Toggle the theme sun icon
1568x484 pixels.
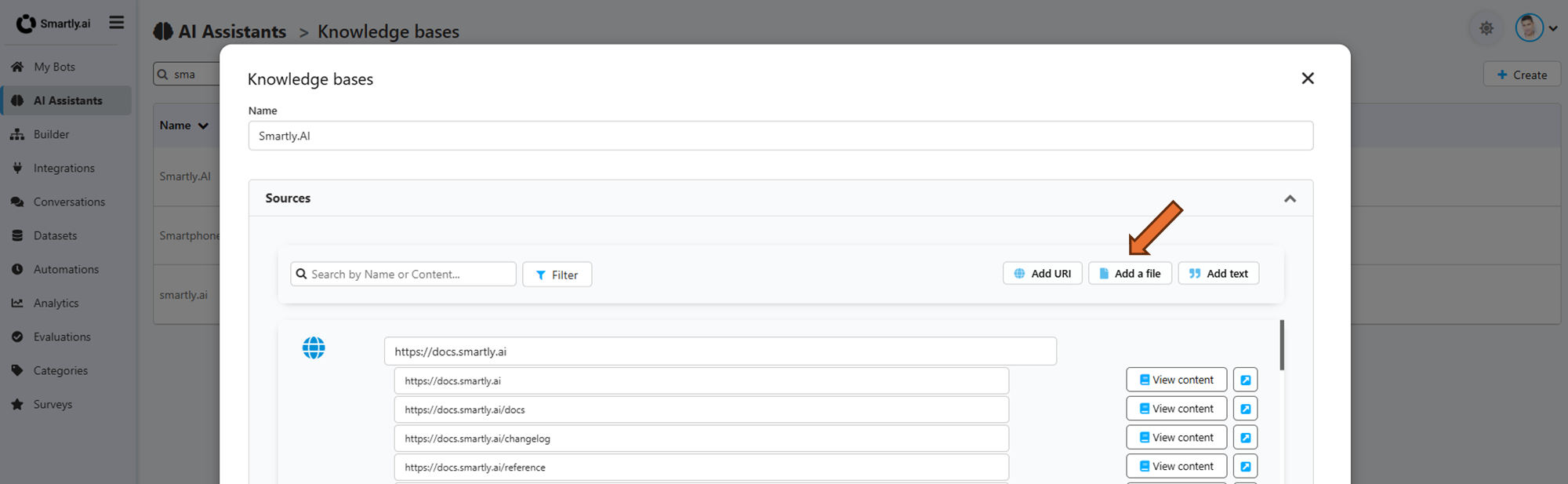pos(1486,28)
